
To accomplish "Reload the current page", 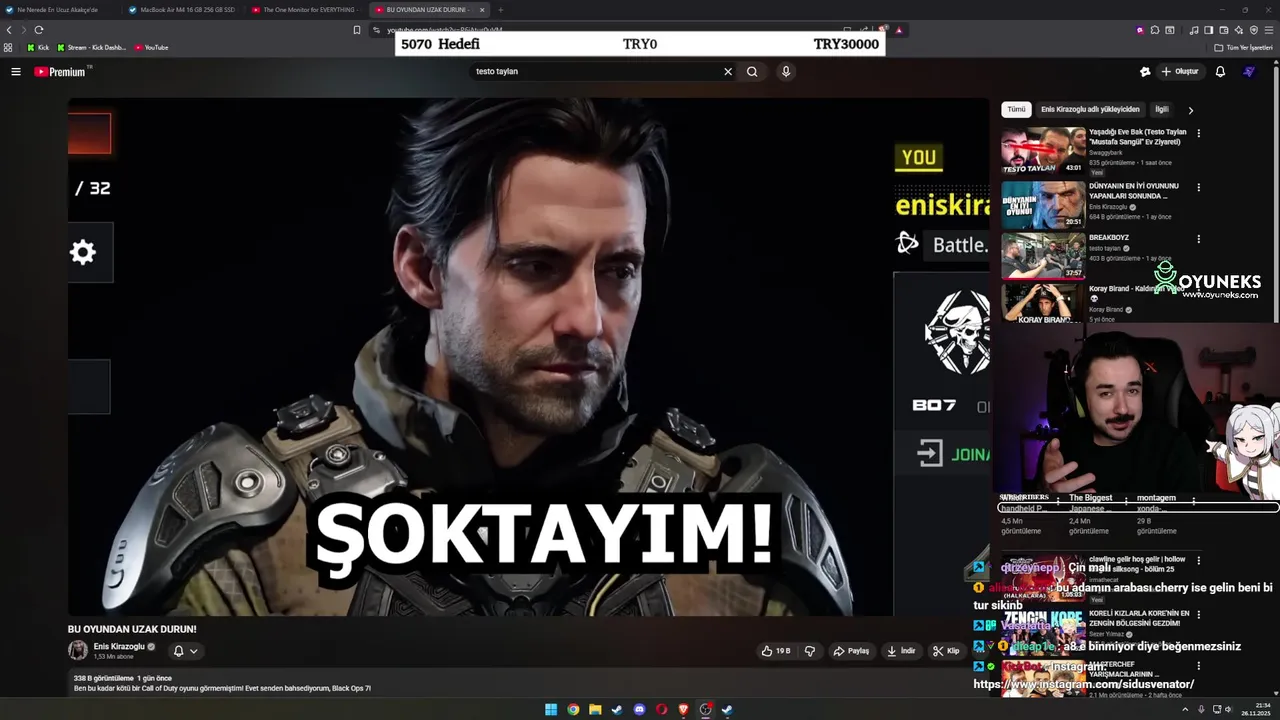I will pos(39,30).
